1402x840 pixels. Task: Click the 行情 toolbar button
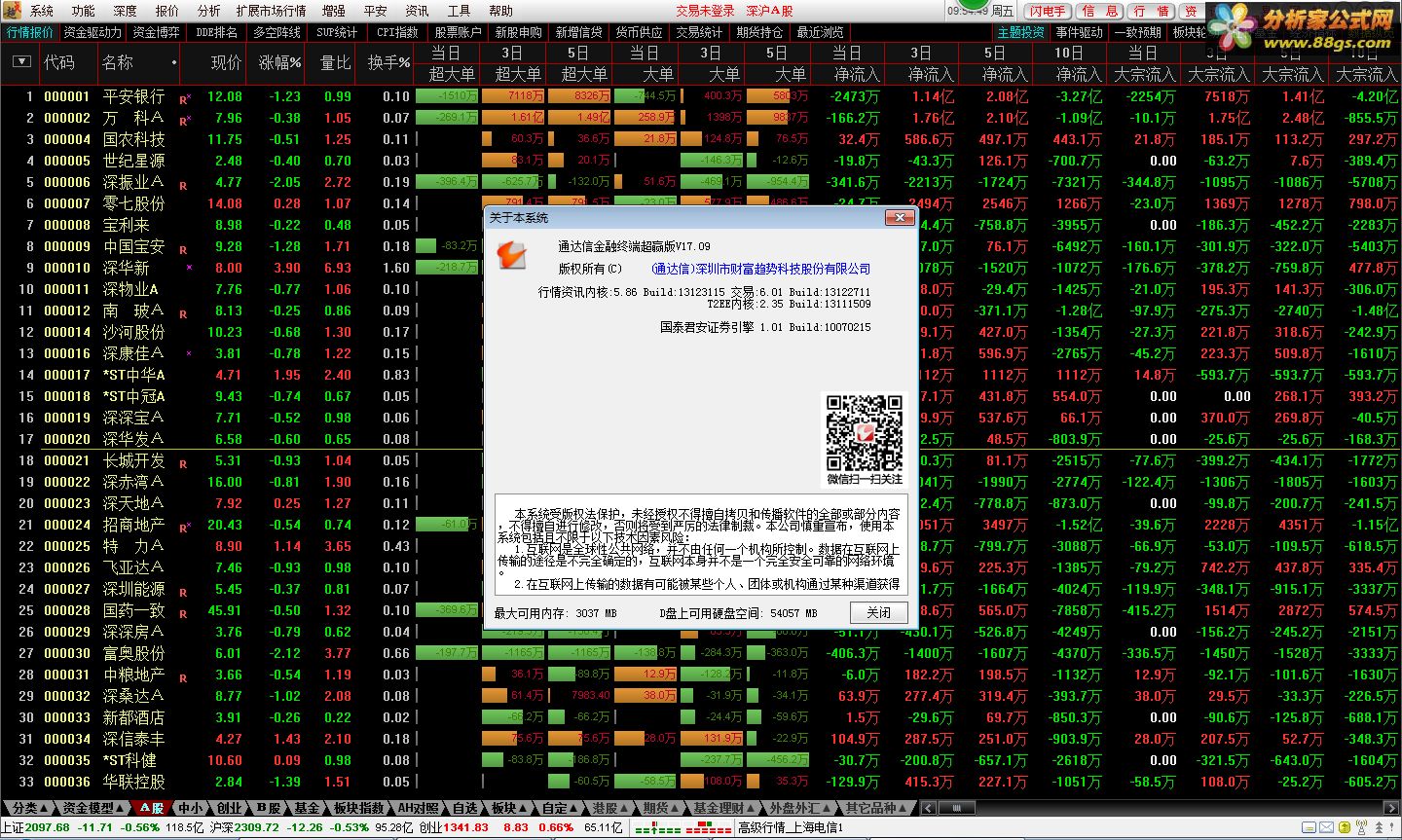pos(1152,12)
